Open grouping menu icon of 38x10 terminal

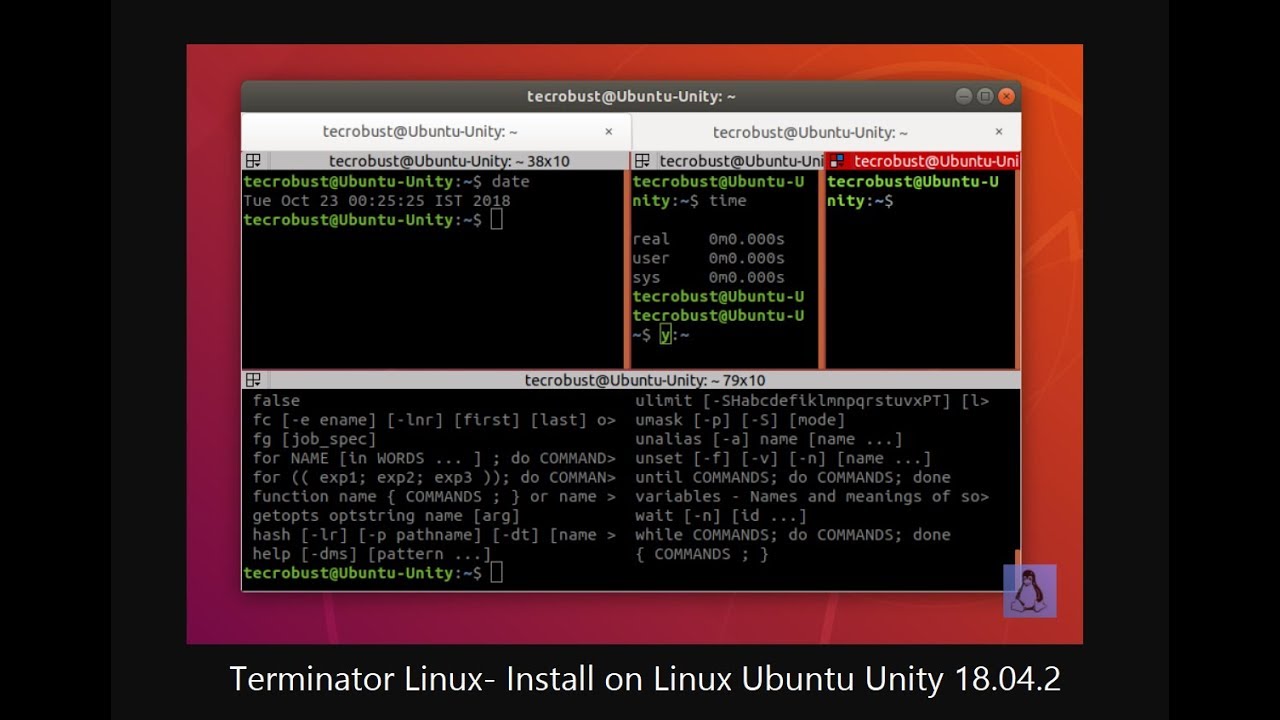coord(253,161)
